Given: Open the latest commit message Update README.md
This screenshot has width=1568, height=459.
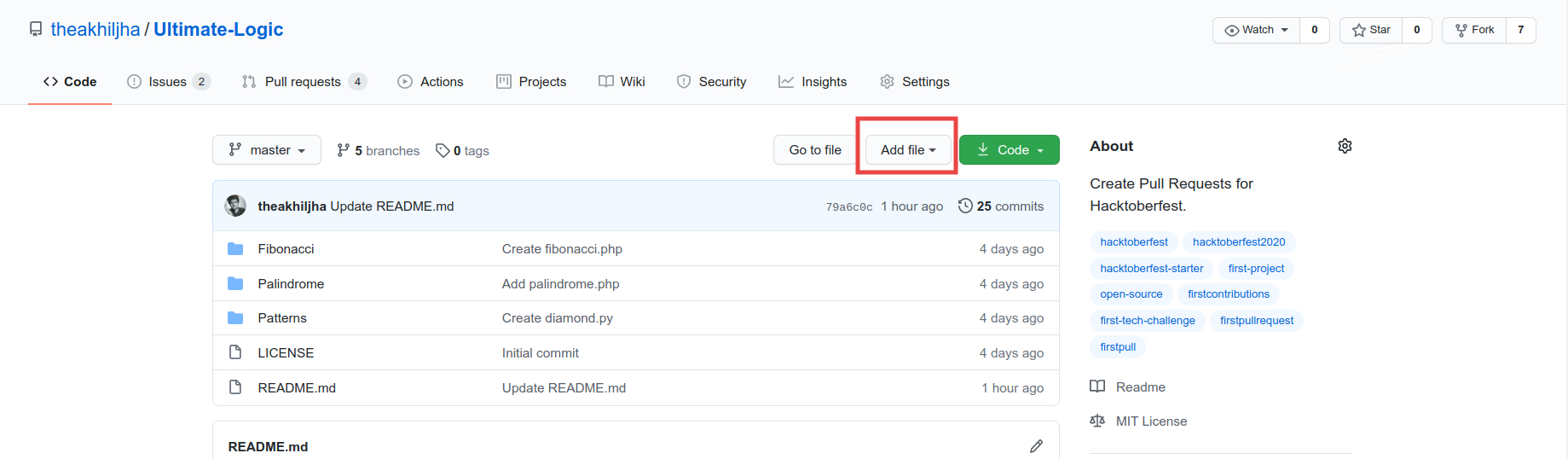Looking at the screenshot, I should (x=392, y=206).
